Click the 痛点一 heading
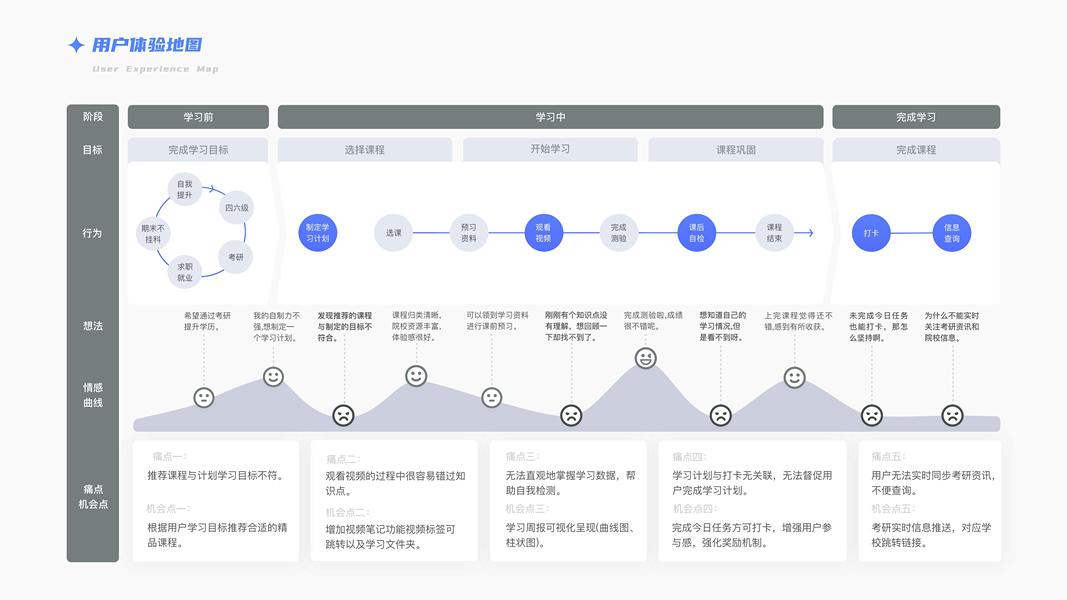Screen dimensions: 1067x600 tap(169, 456)
